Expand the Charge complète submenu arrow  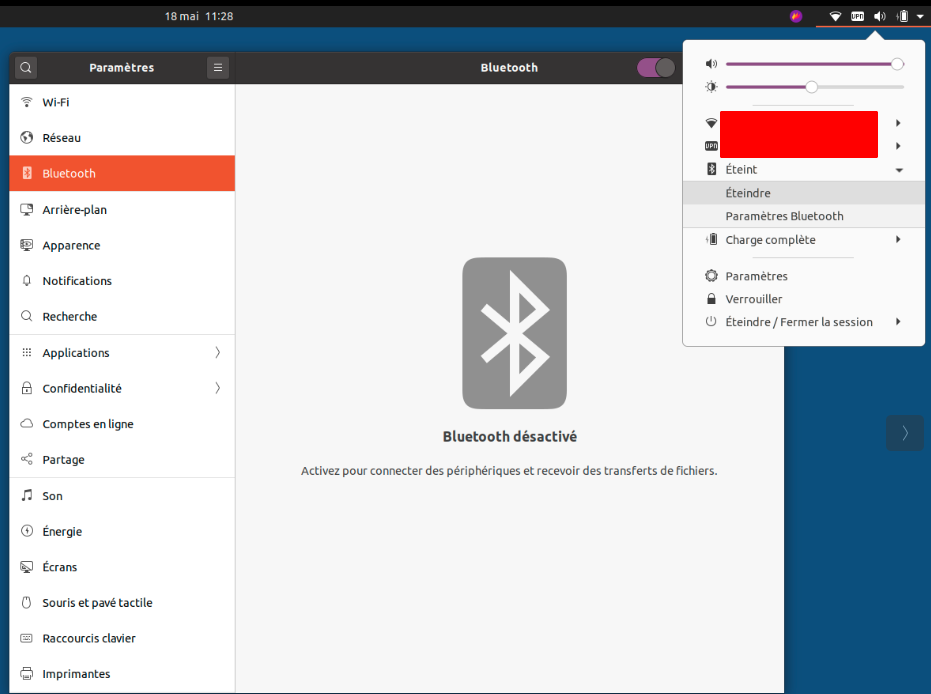coord(898,239)
